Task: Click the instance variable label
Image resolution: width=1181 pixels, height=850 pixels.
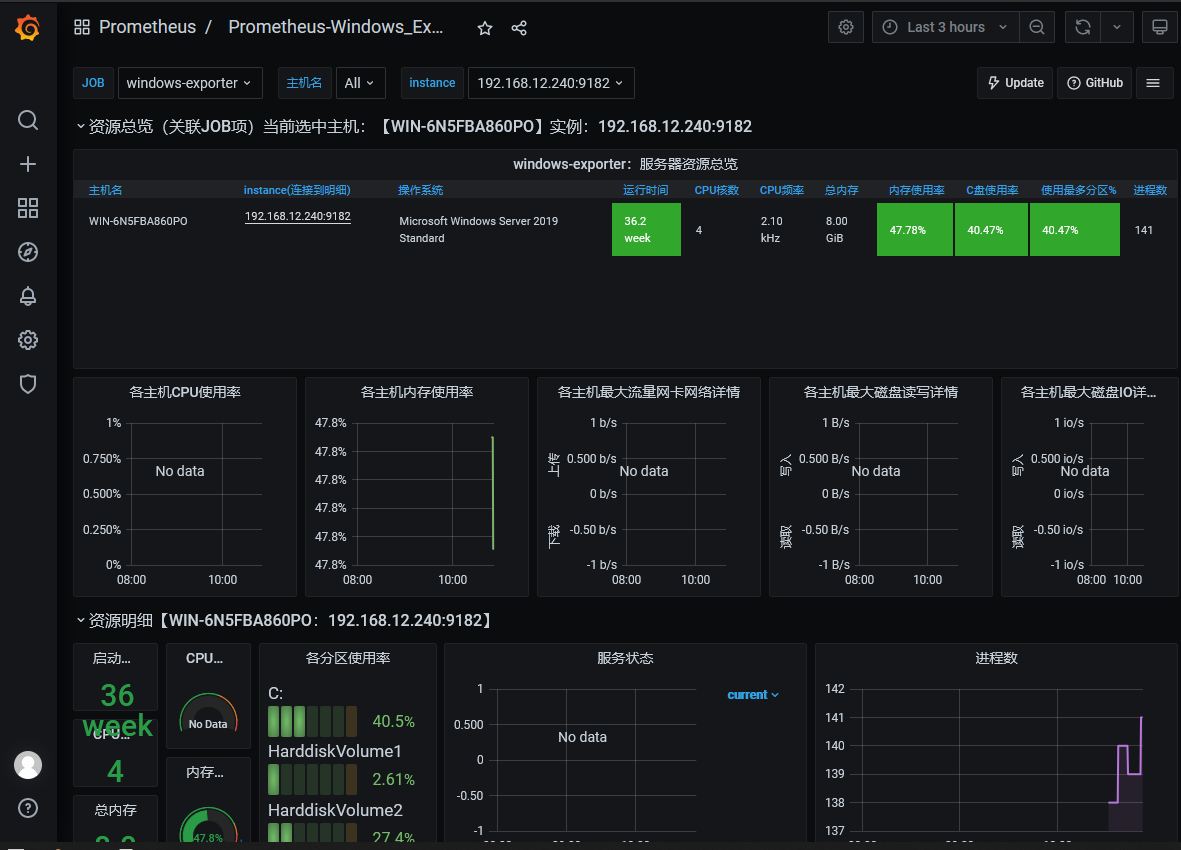Action: 432,83
